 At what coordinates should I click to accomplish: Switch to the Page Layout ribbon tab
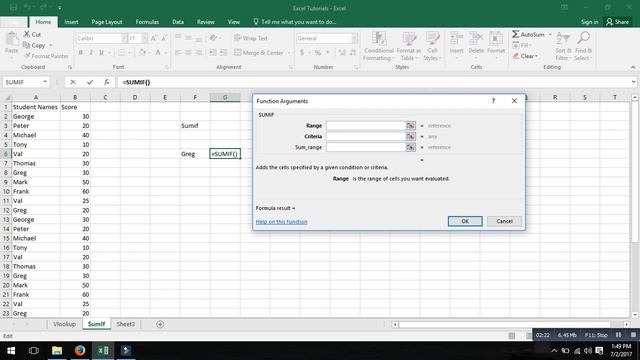pos(107,22)
